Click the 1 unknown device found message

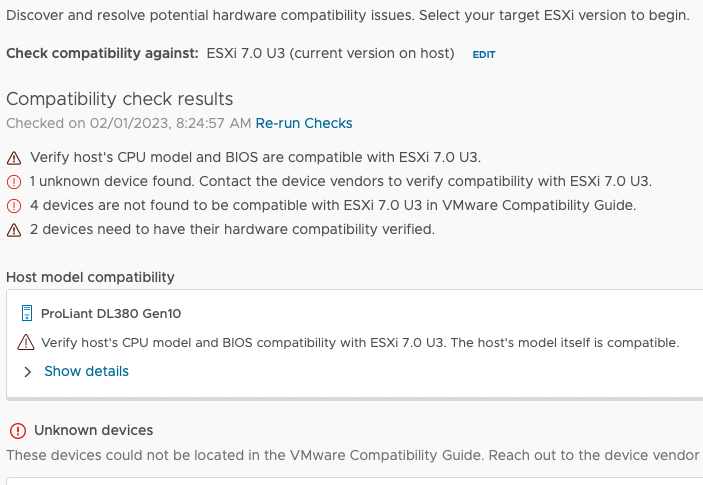(341, 181)
